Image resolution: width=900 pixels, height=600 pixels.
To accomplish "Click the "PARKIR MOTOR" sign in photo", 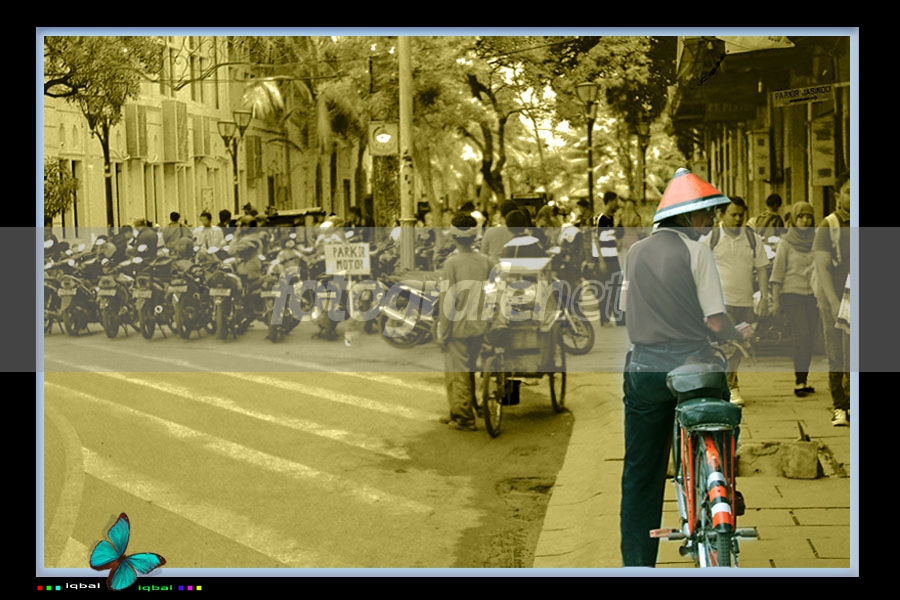I will pyautogui.click(x=347, y=258).
